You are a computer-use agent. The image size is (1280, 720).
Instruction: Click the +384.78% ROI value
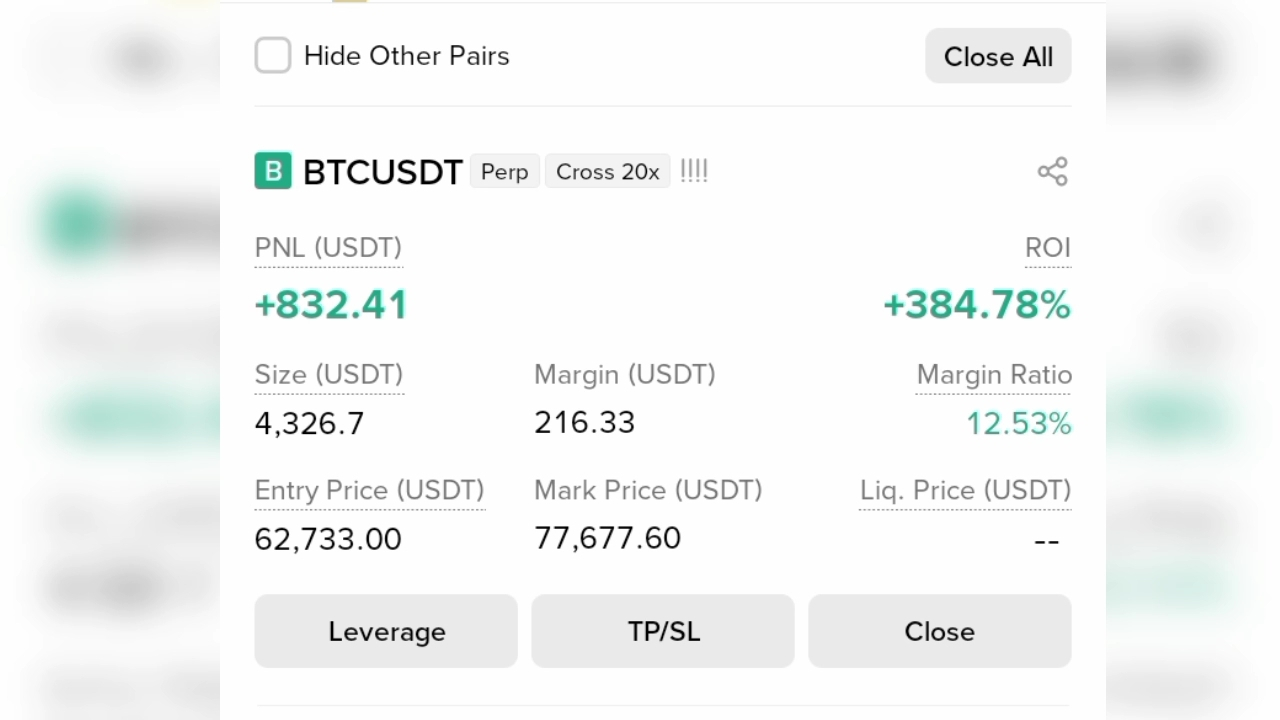click(x=977, y=305)
